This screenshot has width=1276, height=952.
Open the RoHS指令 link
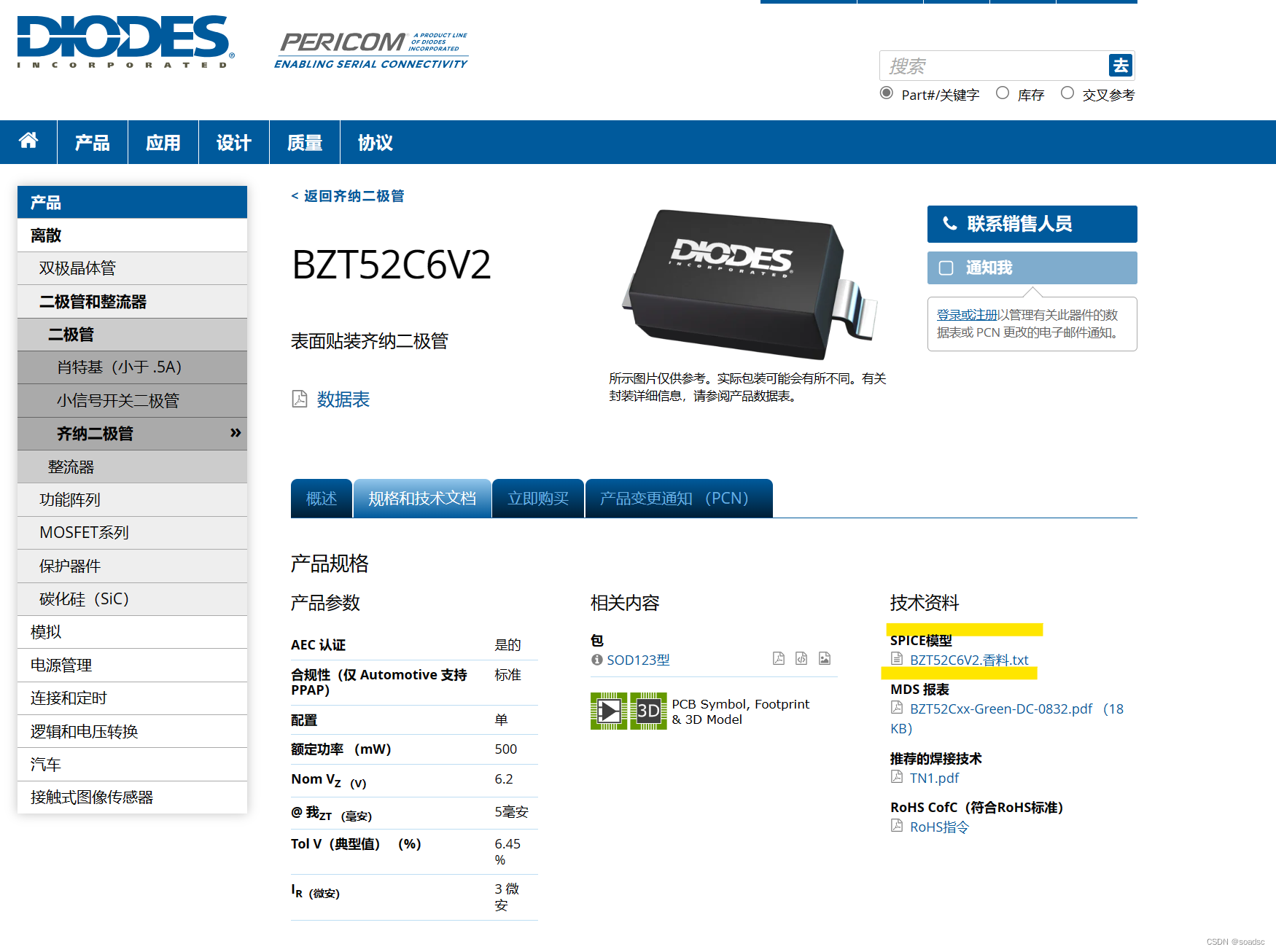(939, 827)
